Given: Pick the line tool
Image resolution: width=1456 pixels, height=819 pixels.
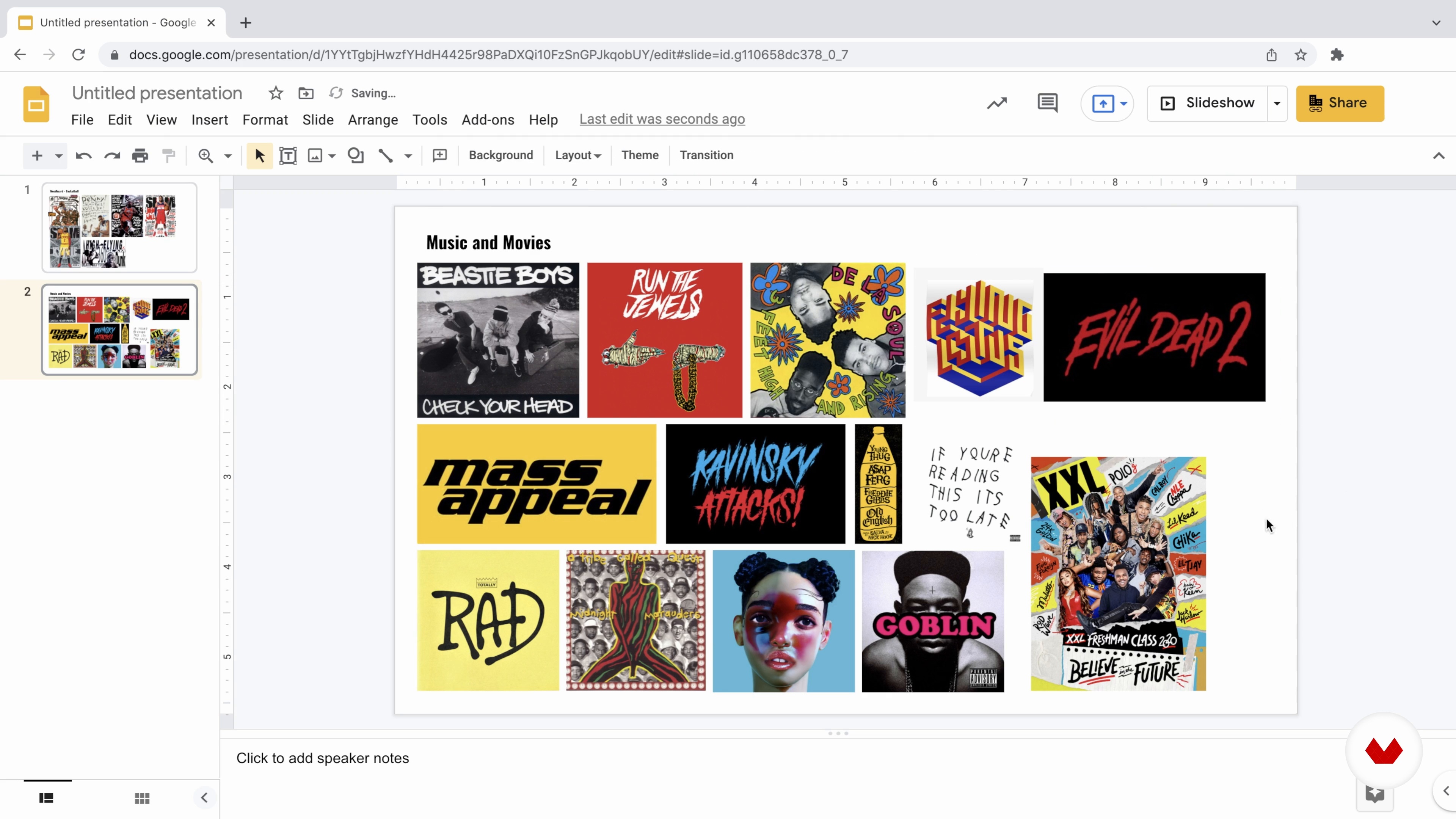Looking at the screenshot, I should coord(386,155).
